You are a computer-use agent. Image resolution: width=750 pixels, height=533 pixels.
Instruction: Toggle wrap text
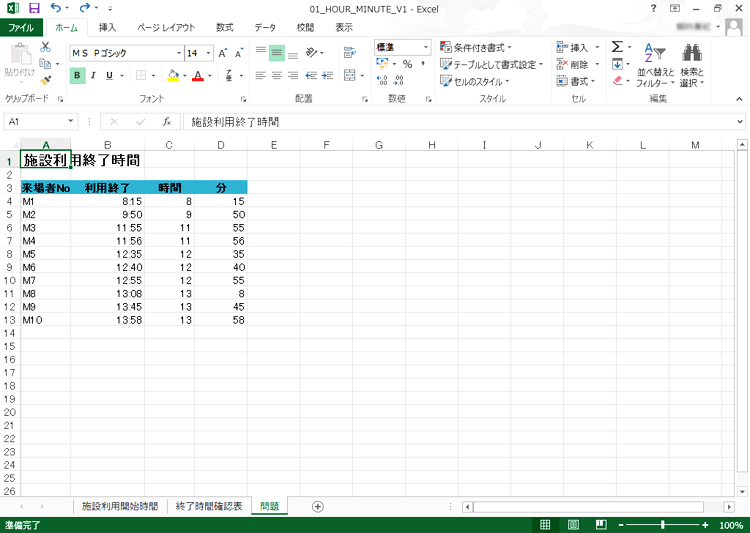click(350, 53)
